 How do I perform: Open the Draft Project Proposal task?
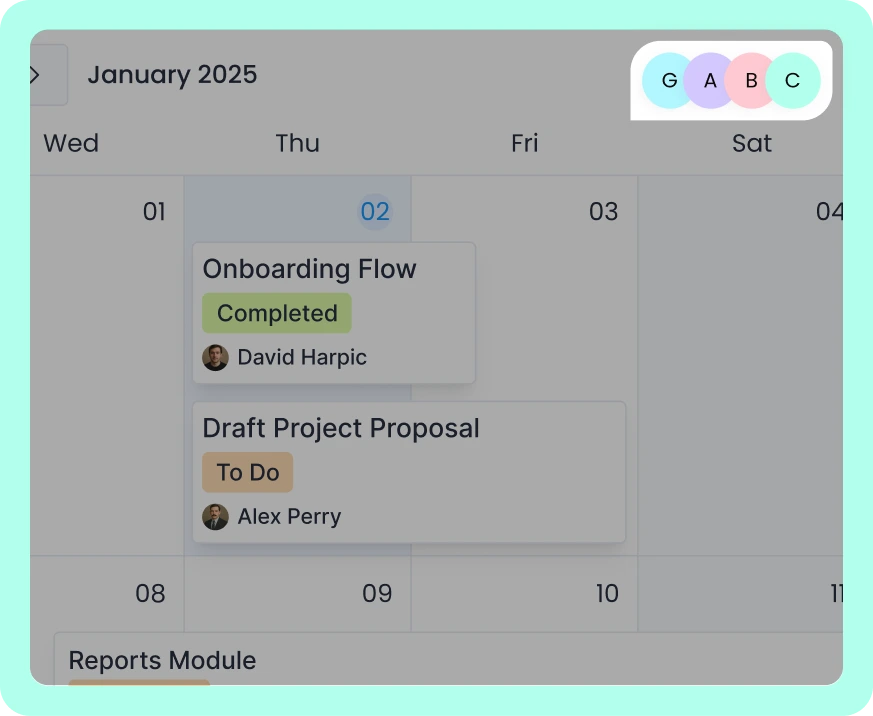point(409,472)
